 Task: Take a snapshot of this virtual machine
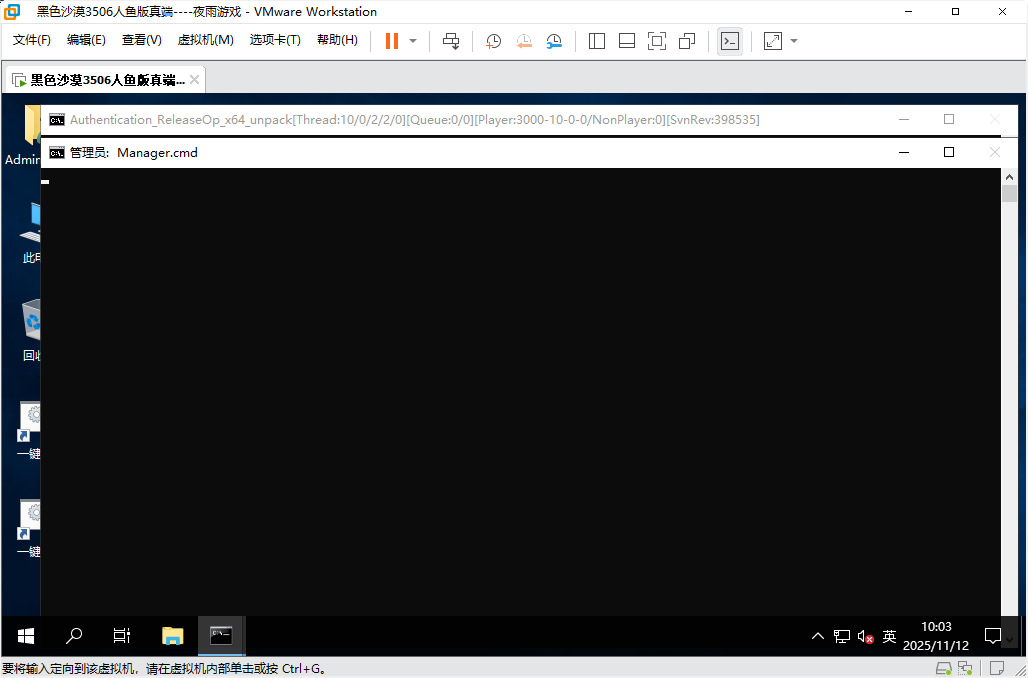[x=494, y=41]
